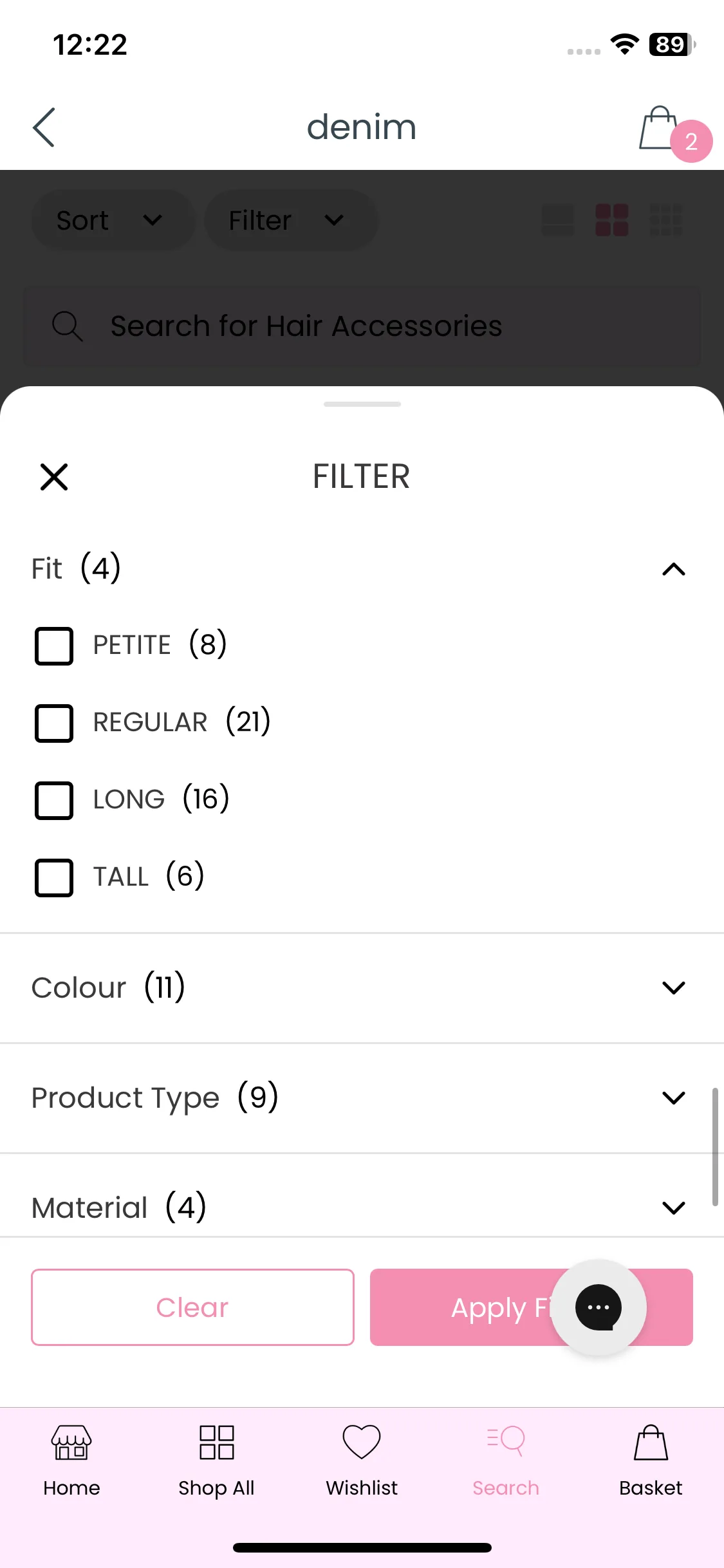Screen dimensions: 724x1568
Task: Clear all selected filters
Action: click(192, 1307)
